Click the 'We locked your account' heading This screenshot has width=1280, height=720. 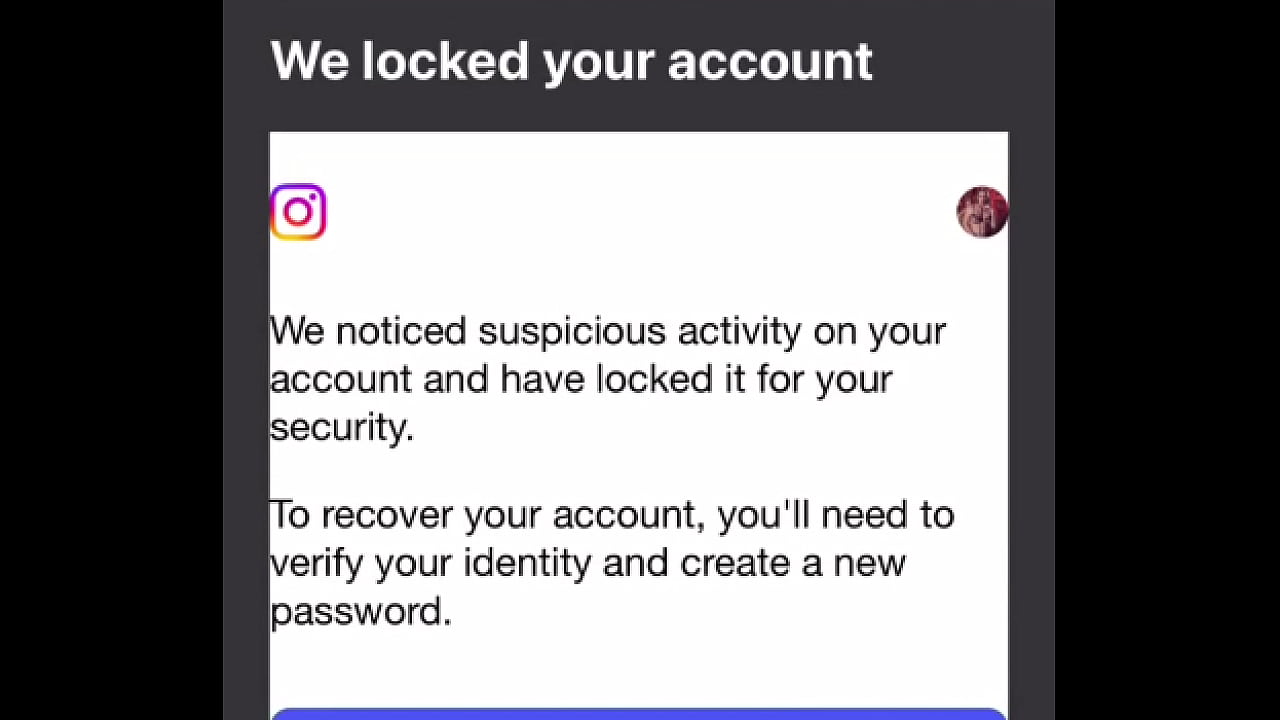click(571, 61)
